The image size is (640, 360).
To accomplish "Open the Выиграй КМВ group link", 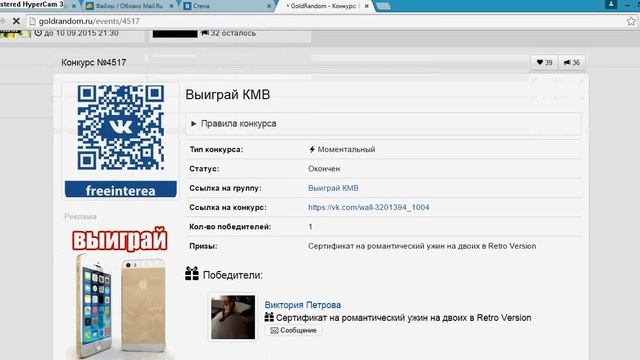I will click(x=333, y=188).
